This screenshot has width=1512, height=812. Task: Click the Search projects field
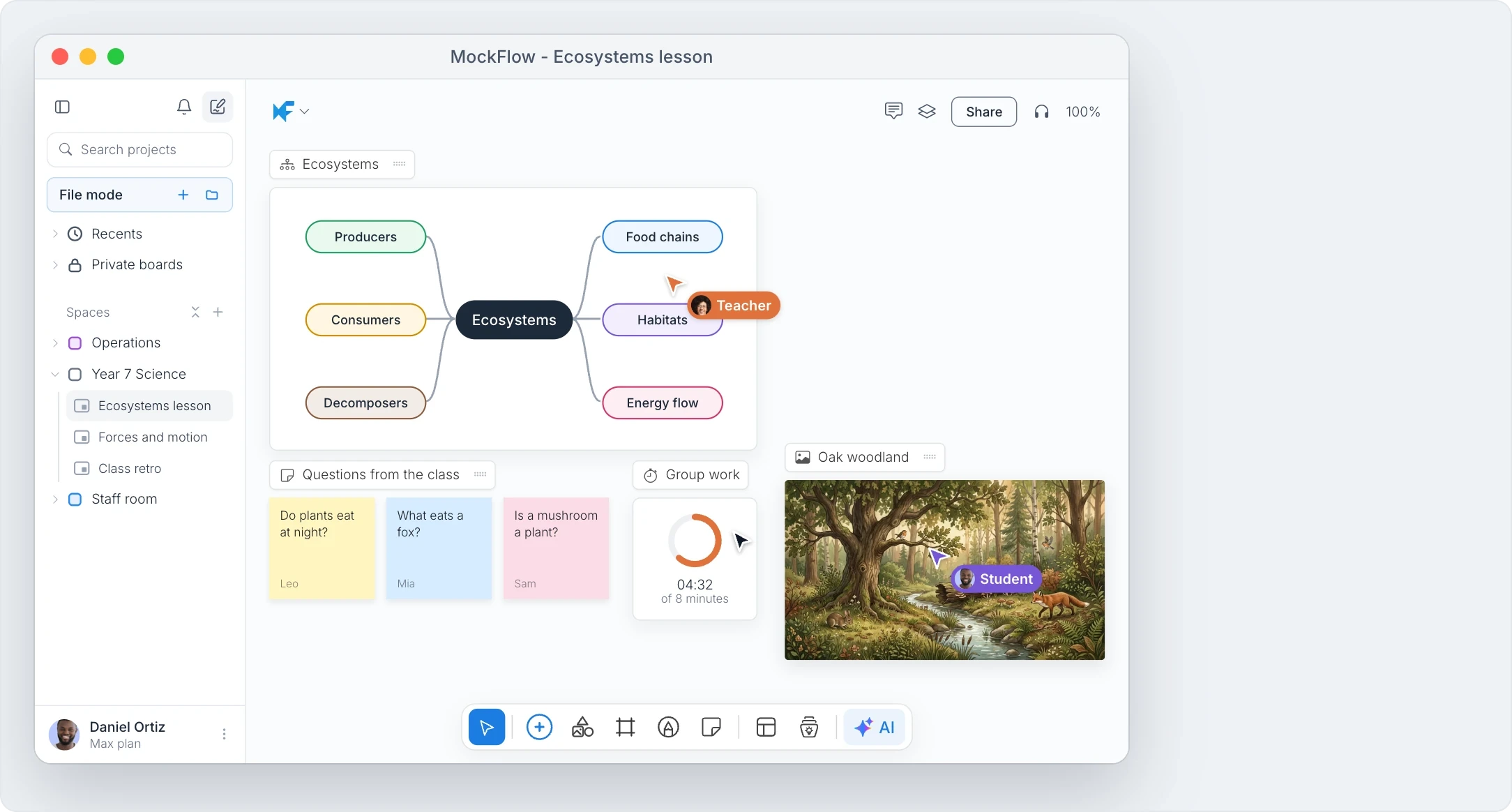139,149
